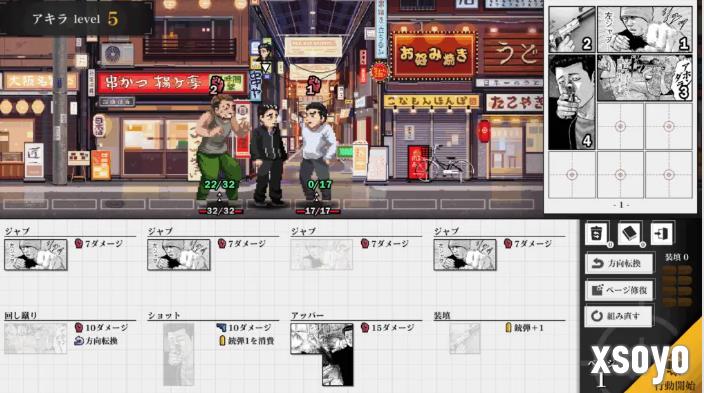Click the 銃弾+1 effect text
The image size is (704, 393).
[528, 328]
